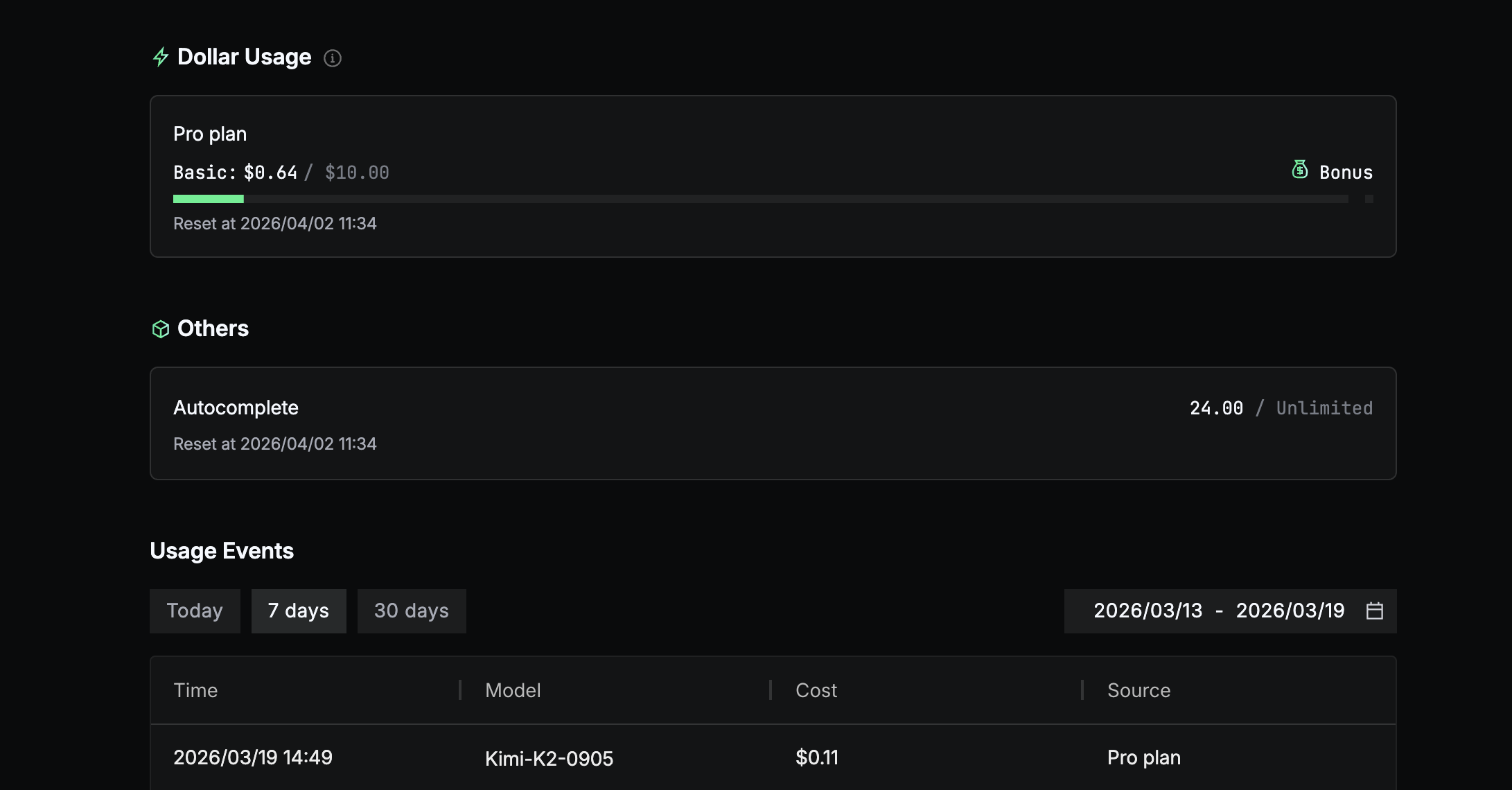Click the $0.11 cost cell
Screen dimensions: 1512x790
click(x=817, y=757)
